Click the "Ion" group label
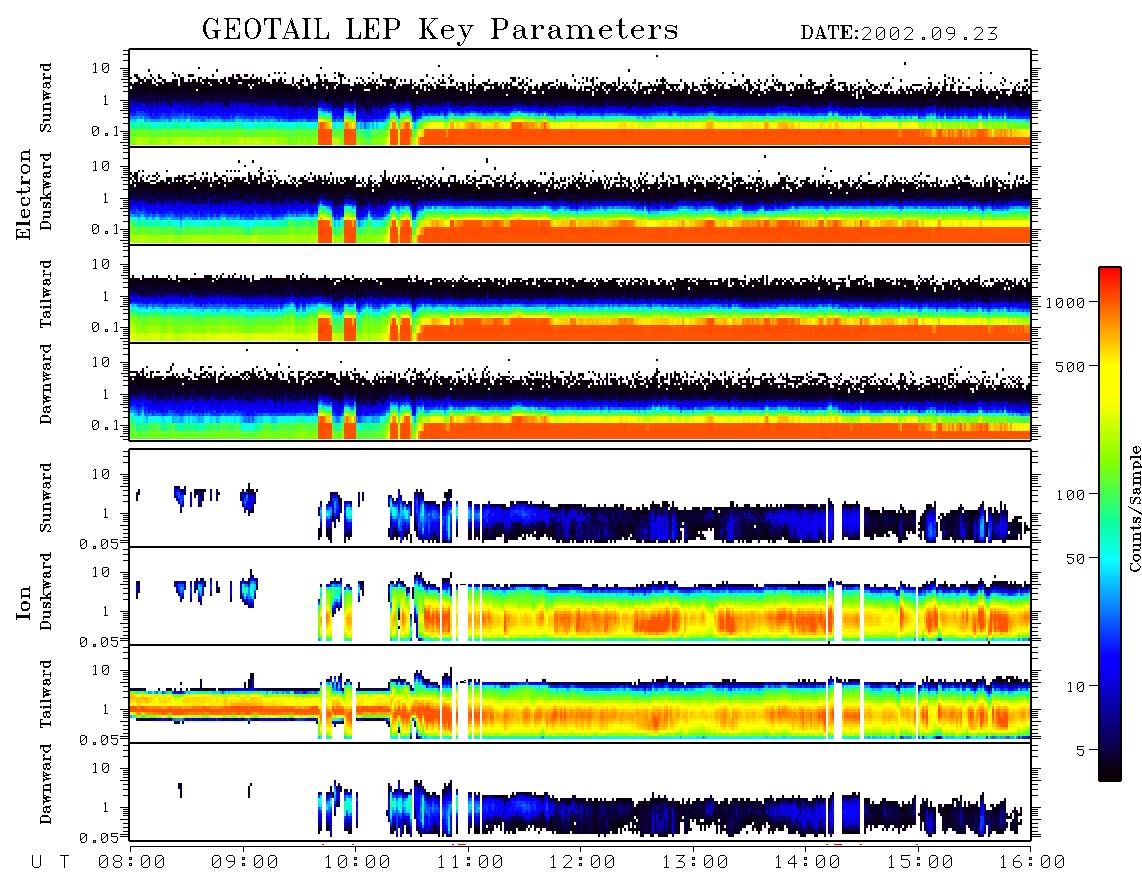The width and height of the screenshot is (1142, 880). tap(24, 603)
